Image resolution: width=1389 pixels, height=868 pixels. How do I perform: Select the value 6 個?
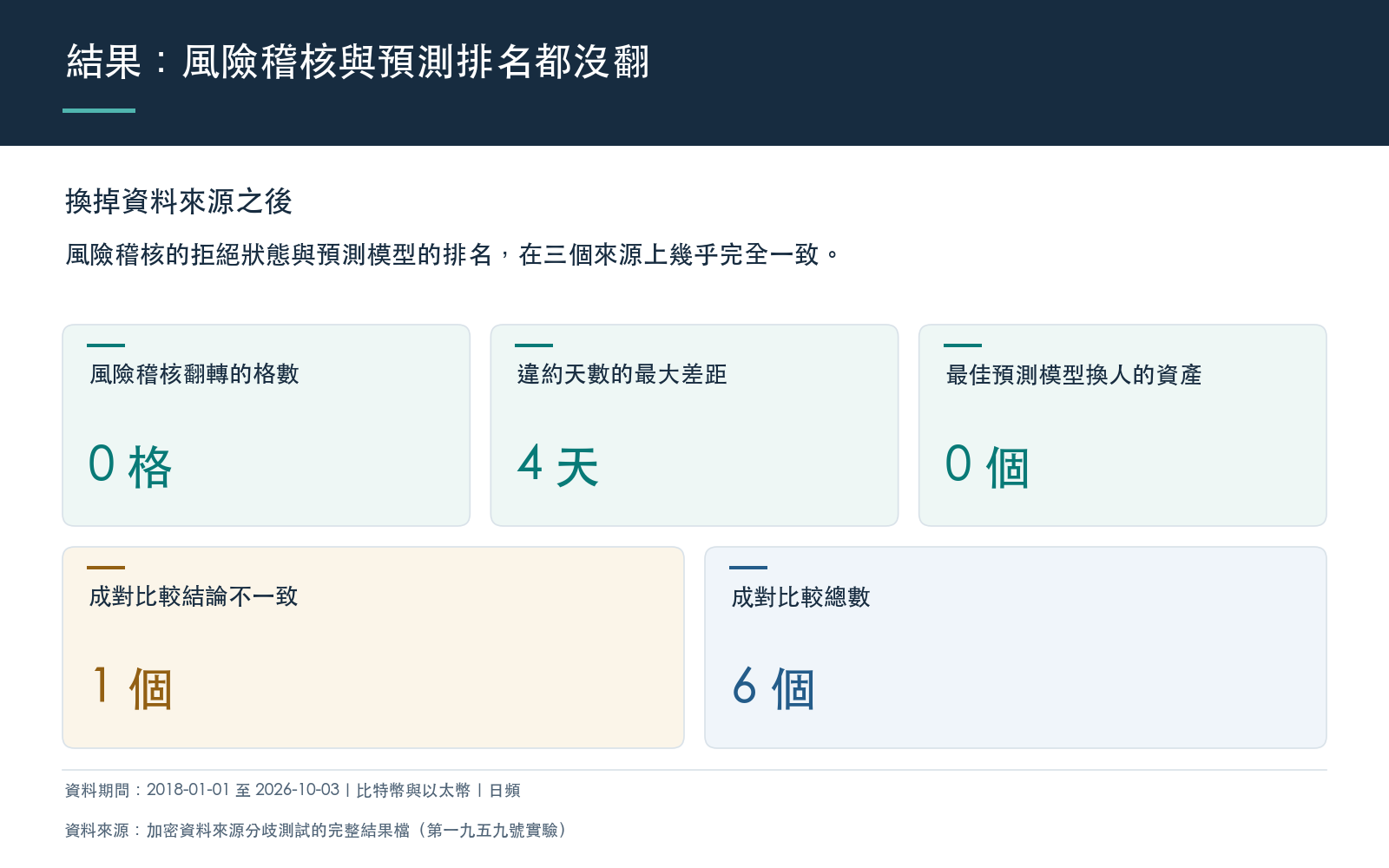[773, 688]
